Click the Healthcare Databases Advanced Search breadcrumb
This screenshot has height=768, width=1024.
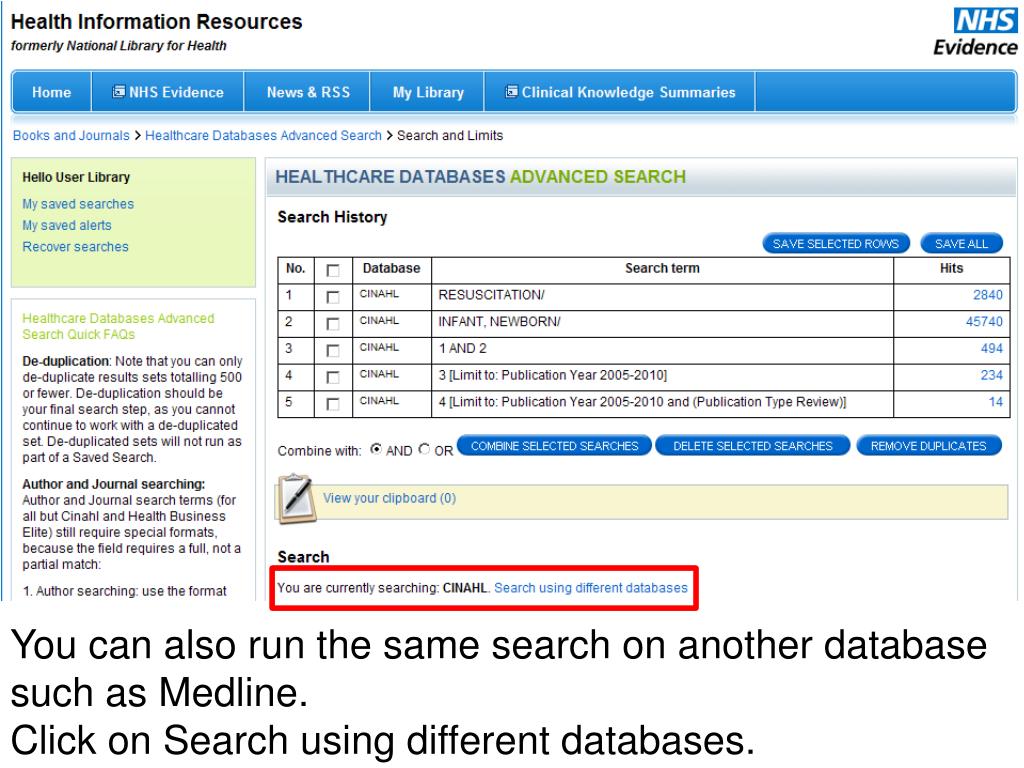point(263,135)
